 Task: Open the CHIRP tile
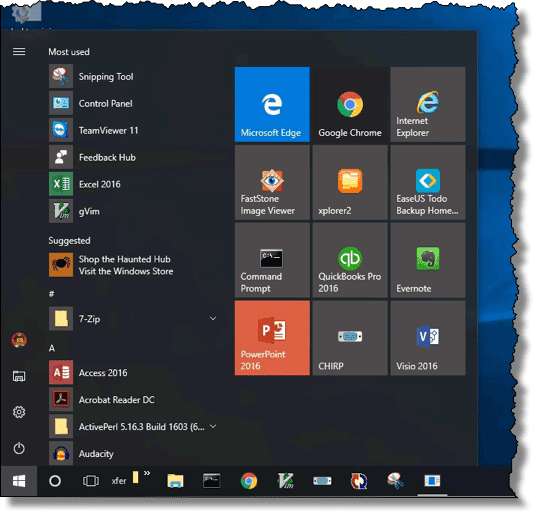350,338
